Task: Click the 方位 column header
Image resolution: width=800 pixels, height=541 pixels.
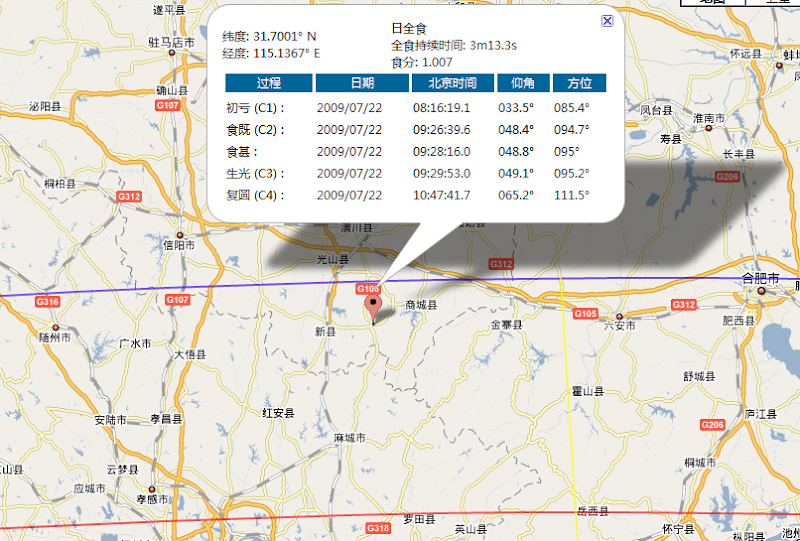Action: pos(580,83)
